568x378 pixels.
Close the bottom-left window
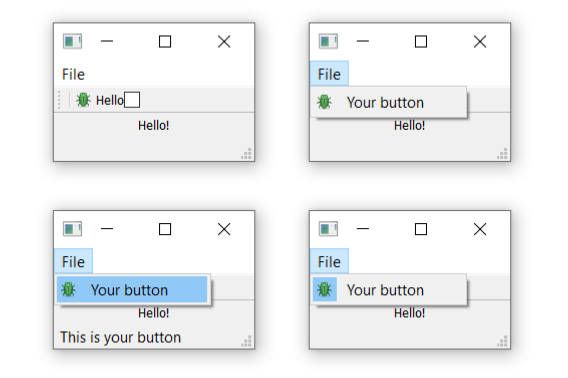224,229
